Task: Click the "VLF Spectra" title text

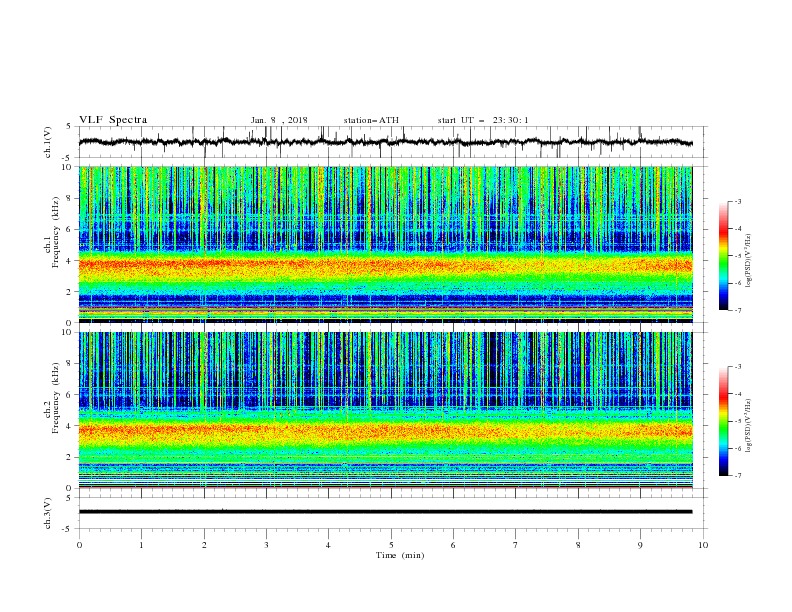Action: 113,120
